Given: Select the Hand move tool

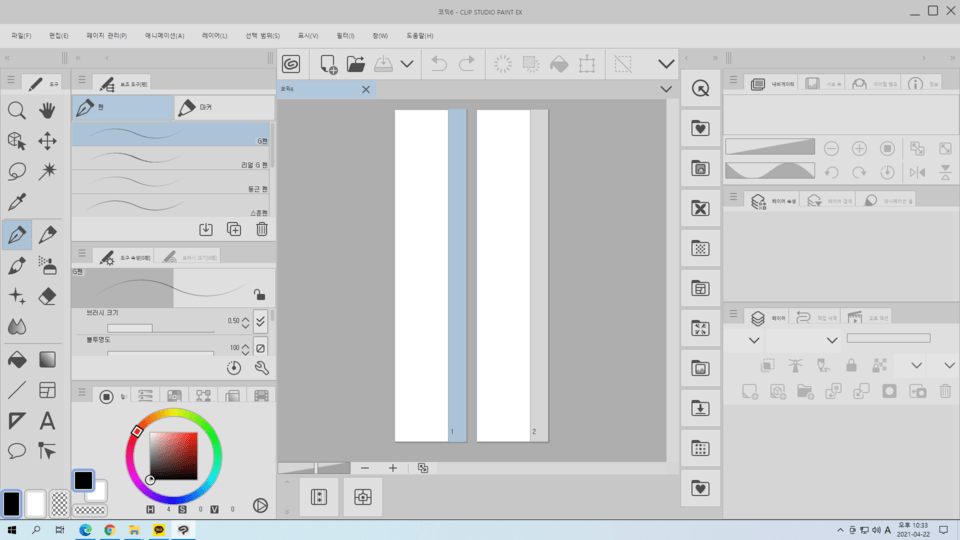Looking at the screenshot, I should pos(47,110).
